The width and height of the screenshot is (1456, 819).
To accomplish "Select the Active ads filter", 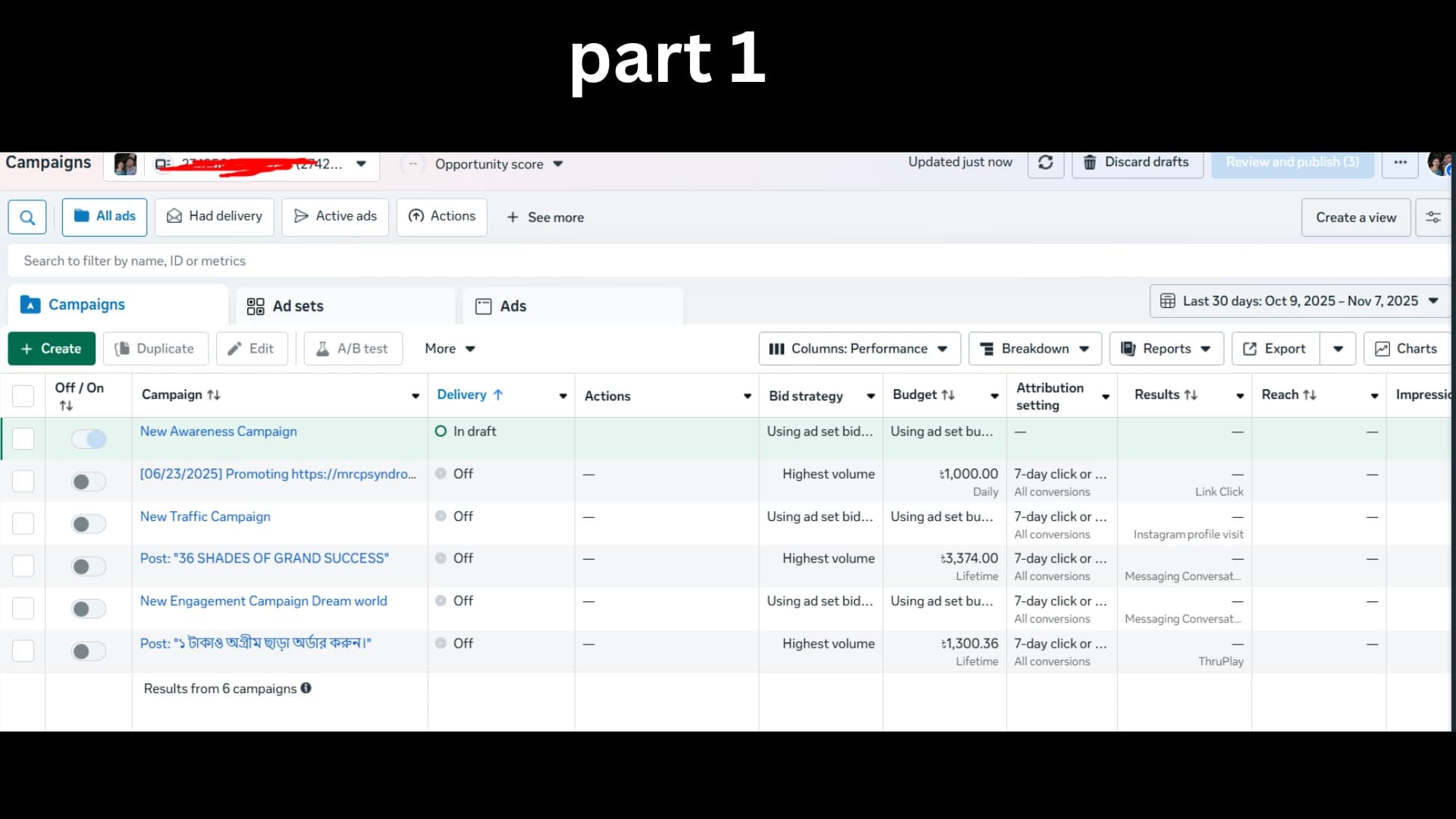I will point(335,217).
